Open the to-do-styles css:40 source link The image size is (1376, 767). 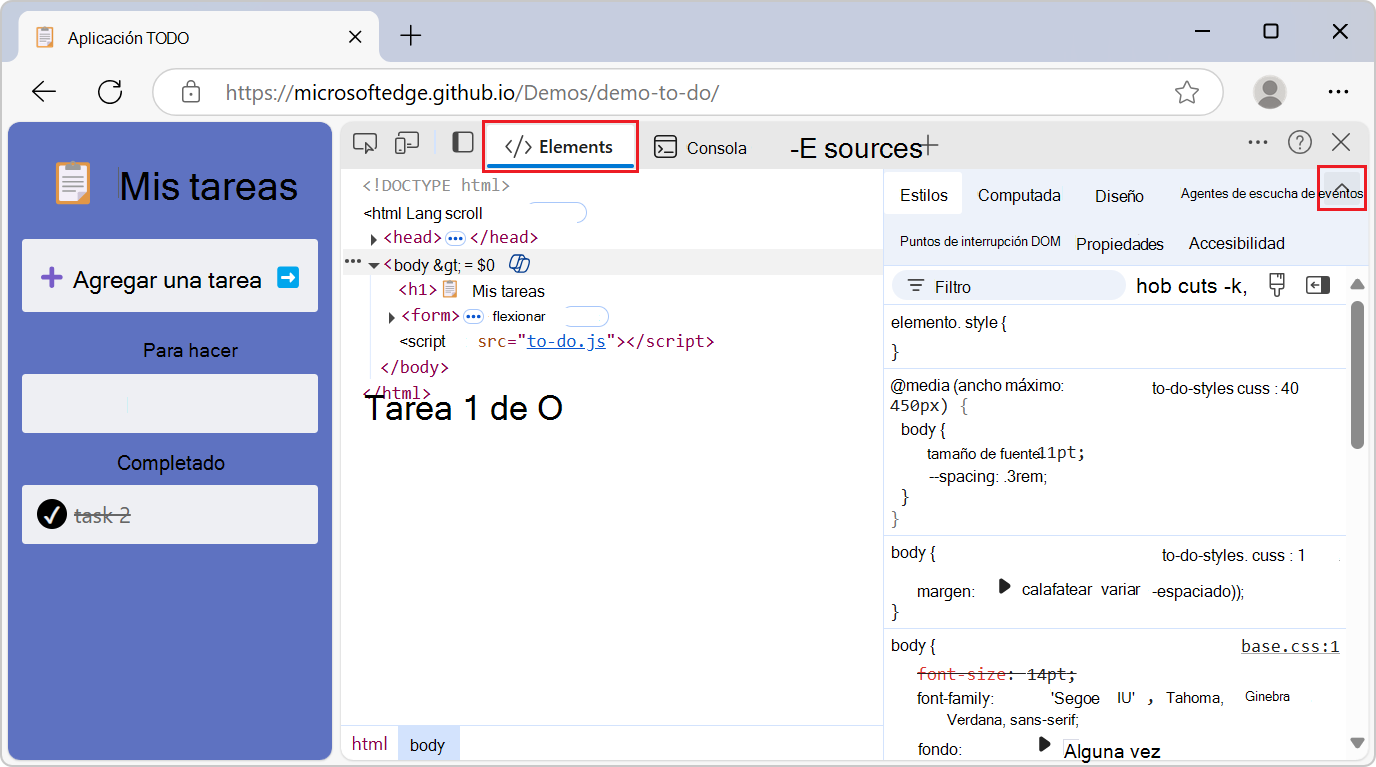point(1225,388)
